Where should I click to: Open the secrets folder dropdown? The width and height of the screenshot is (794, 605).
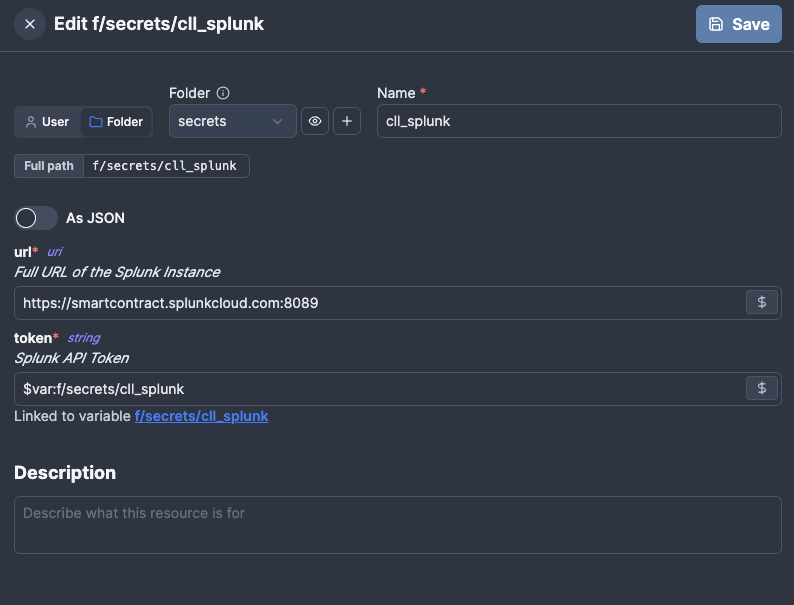232,121
